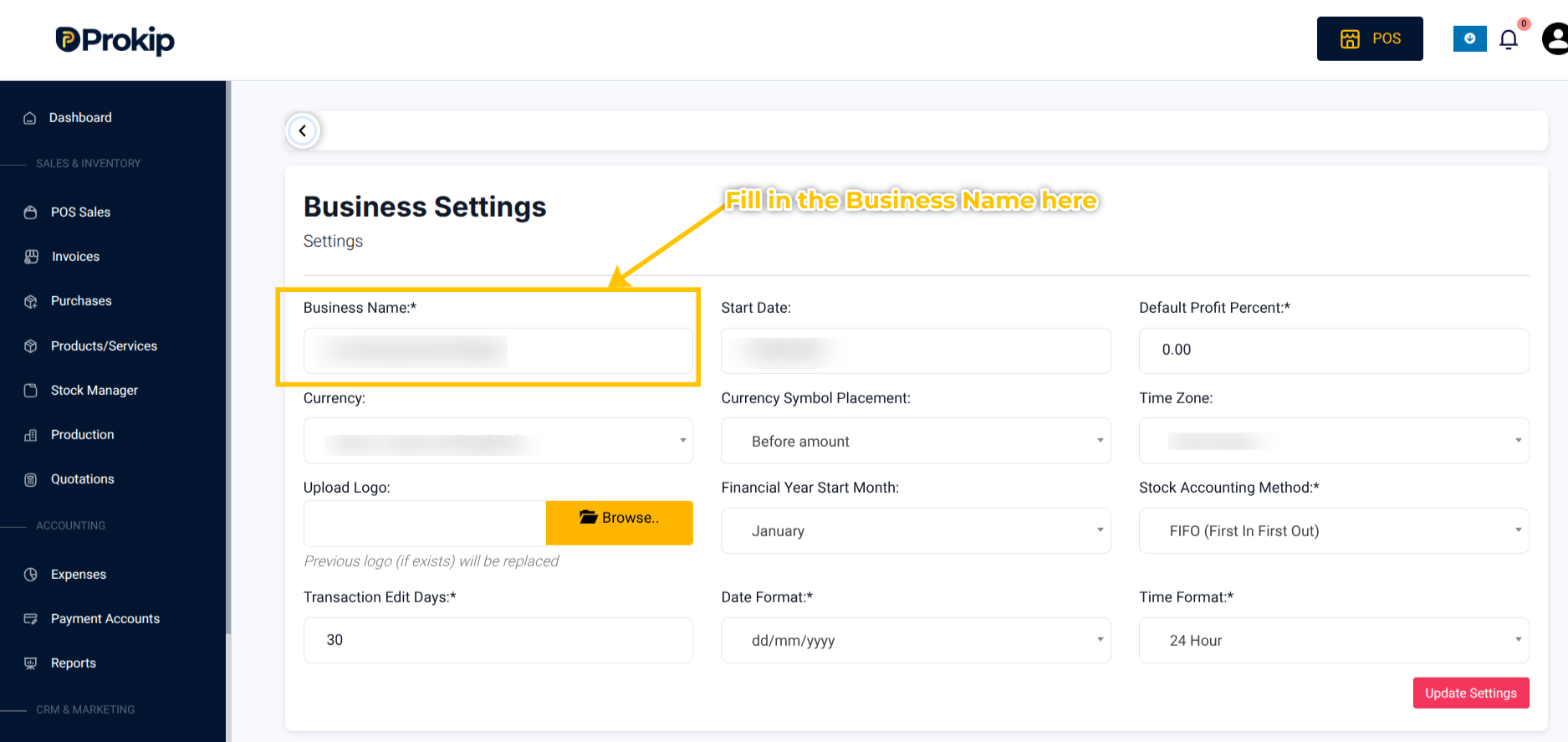1568x742 pixels.
Task: Click the blue download icon button
Action: pyautogui.click(x=1469, y=38)
